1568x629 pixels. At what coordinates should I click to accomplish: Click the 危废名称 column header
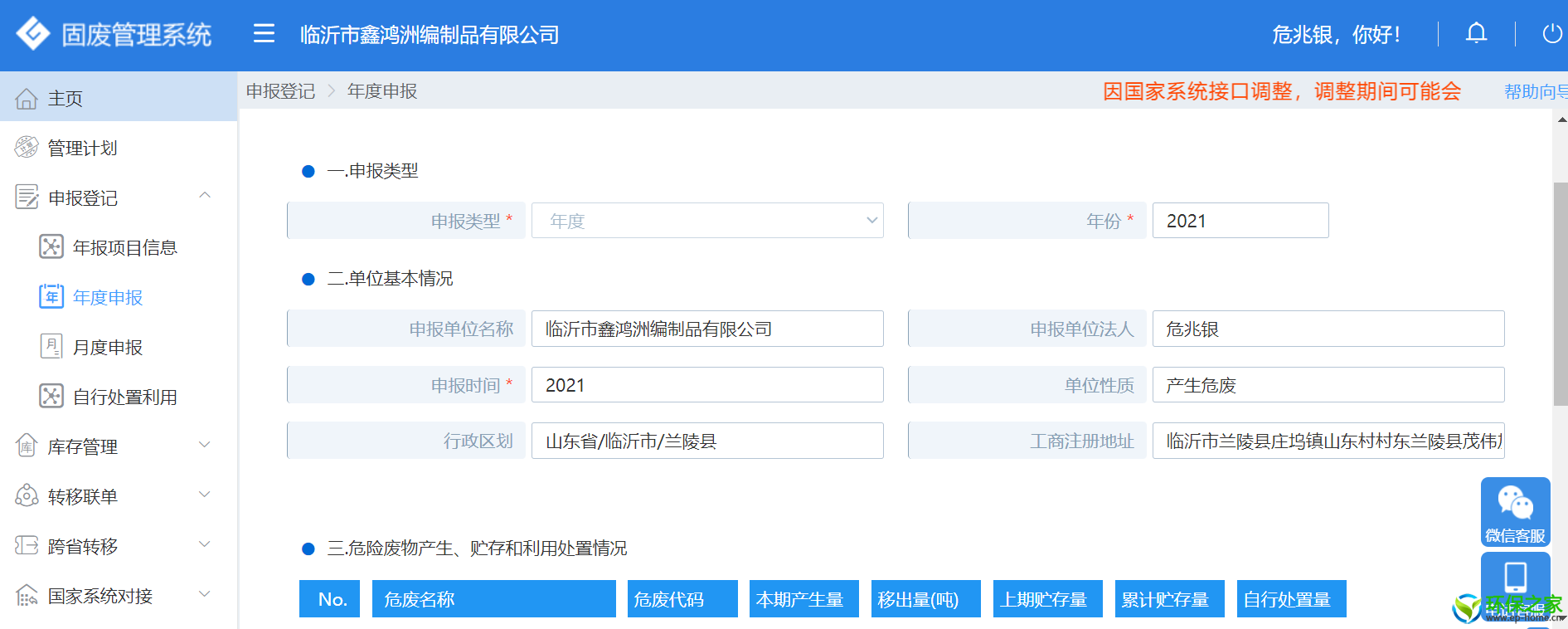tap(494, 599)
